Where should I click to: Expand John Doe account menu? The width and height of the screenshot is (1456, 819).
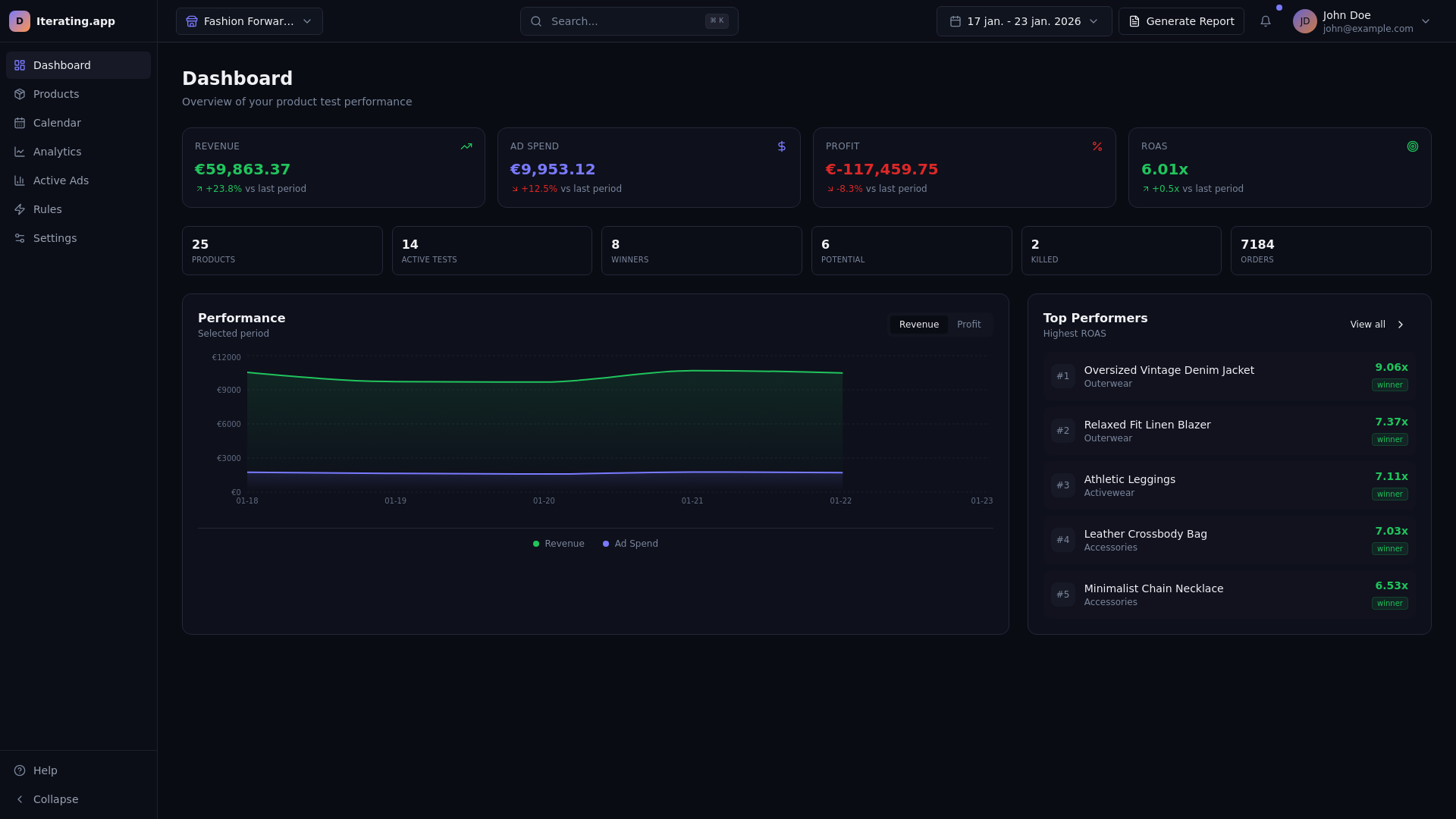[1425, 21]
